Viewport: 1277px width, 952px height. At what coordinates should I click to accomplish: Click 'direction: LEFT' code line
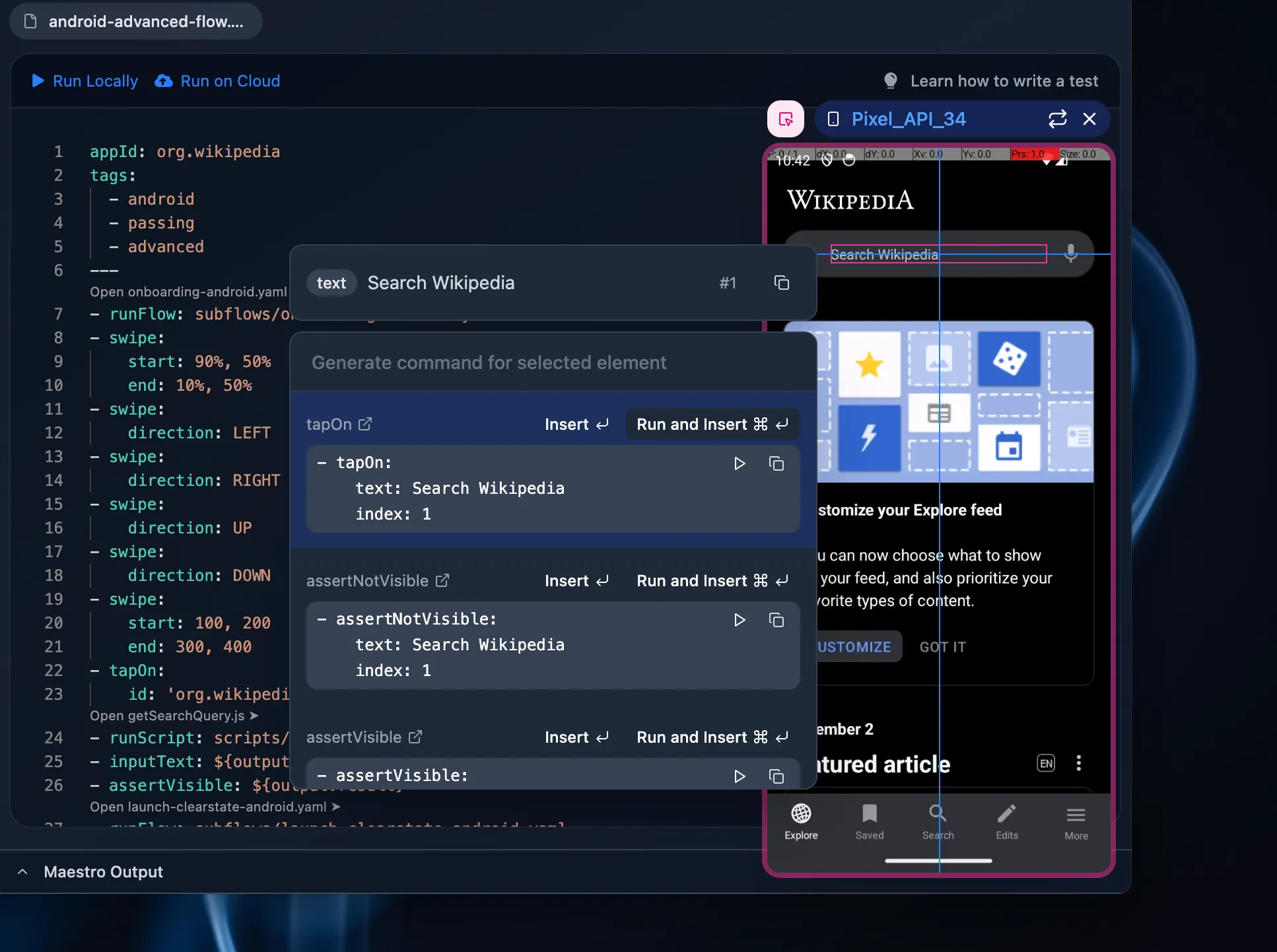tap(199, 433)
